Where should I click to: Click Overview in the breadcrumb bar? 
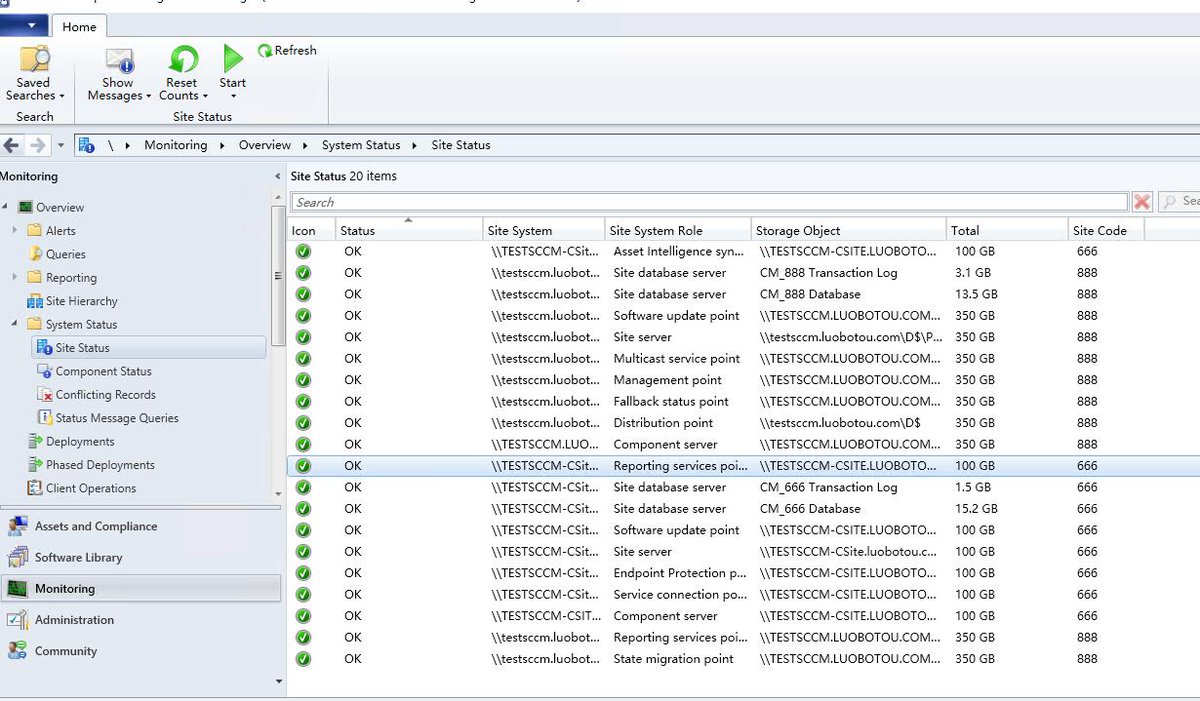tap(265, 145)
